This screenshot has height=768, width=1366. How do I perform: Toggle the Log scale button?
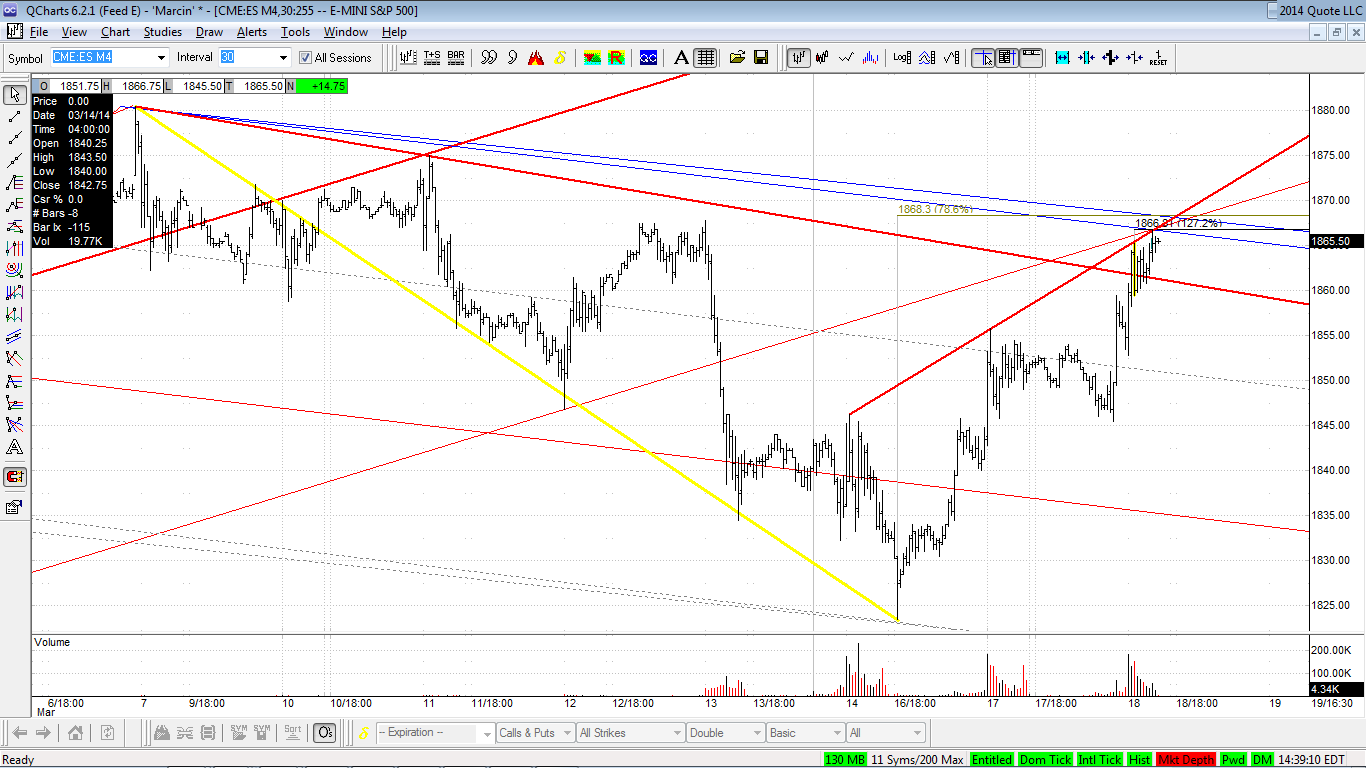[903, 57]
